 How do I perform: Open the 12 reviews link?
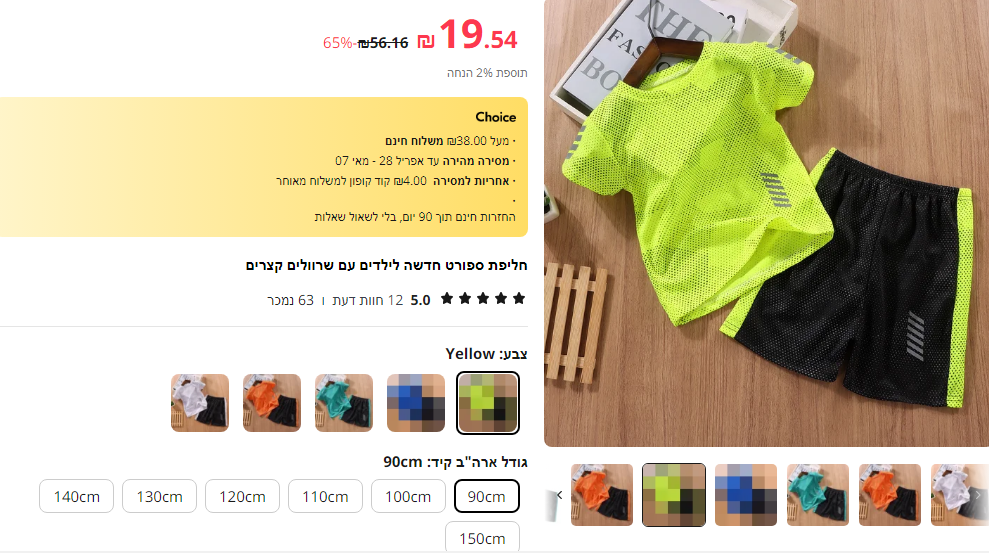click(x=368, y=300)
